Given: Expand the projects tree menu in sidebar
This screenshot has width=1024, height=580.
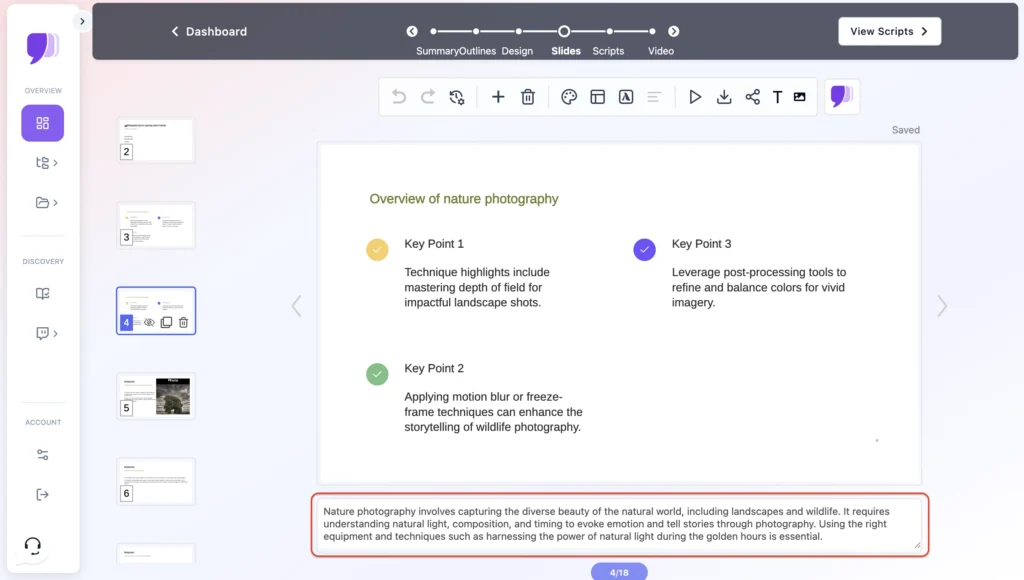Looking at the screenshot, I should coord(46,163).
